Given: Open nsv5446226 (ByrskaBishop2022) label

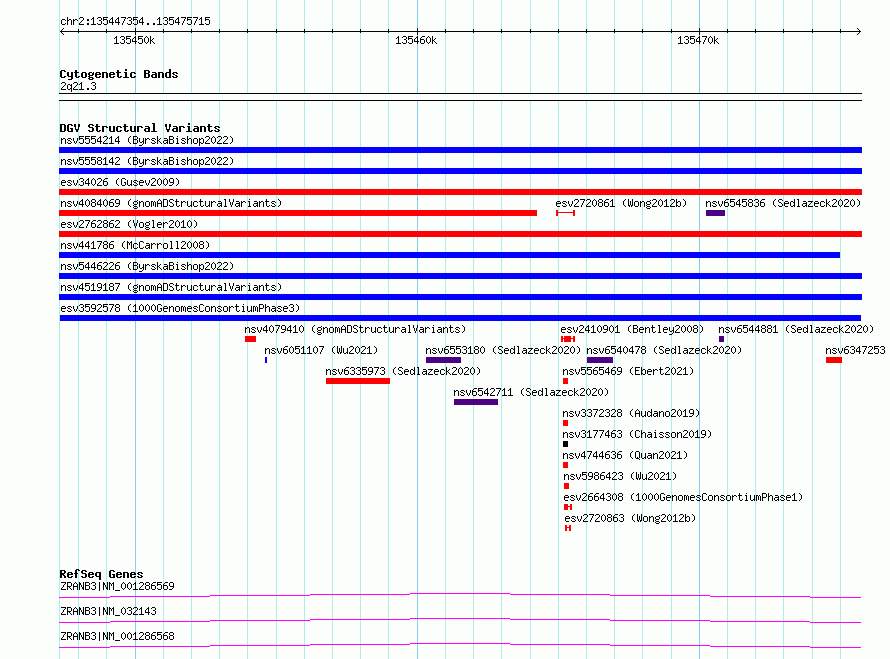Looking at the screenshot, I should point(147,266).
